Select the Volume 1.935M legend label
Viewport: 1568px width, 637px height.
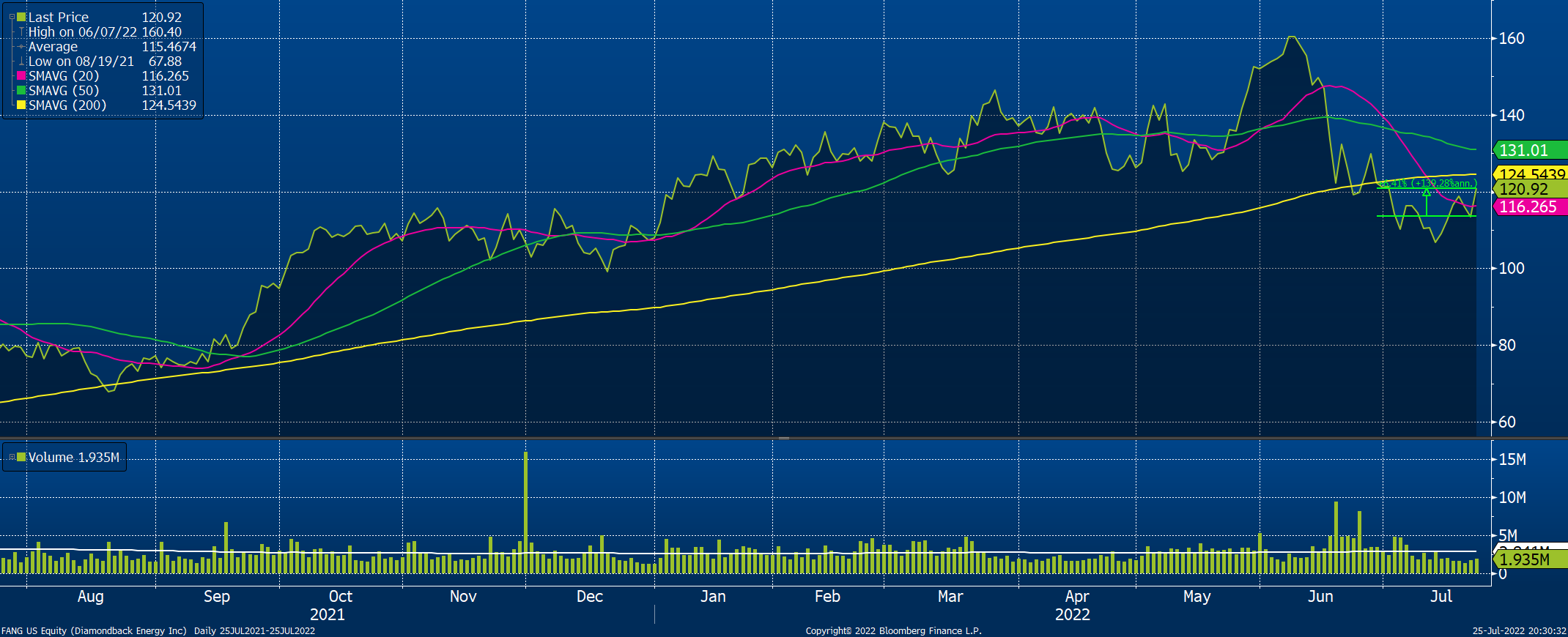pyautogui.click(x=74, y=458)
